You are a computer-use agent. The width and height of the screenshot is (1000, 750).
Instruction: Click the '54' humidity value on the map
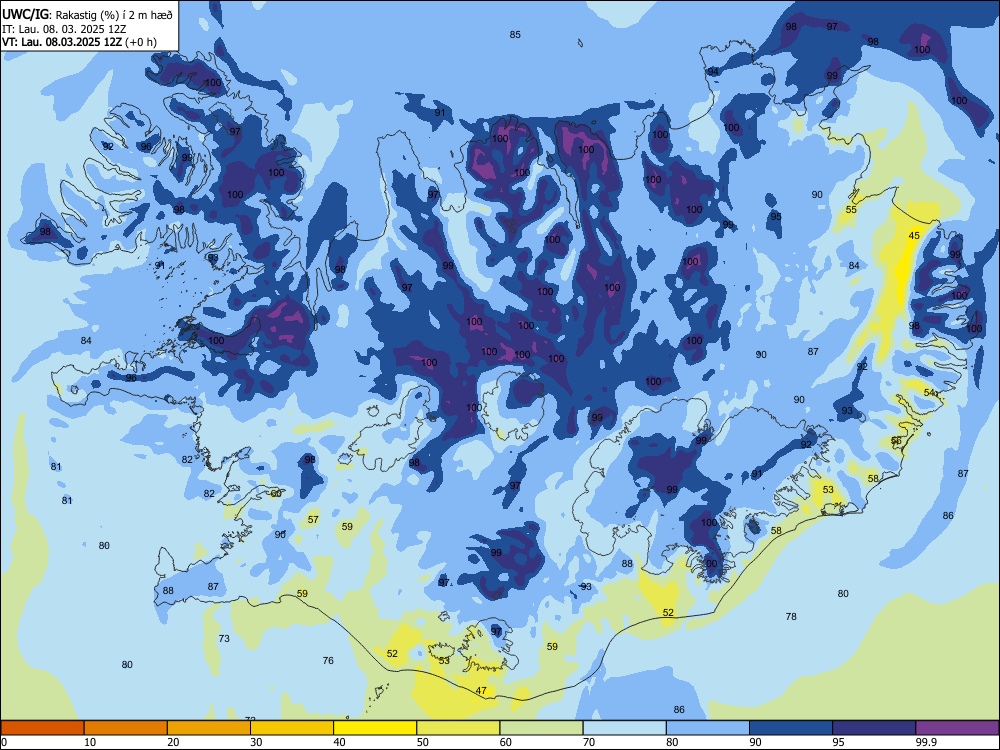pyautogui.click(x=930, y=392)
